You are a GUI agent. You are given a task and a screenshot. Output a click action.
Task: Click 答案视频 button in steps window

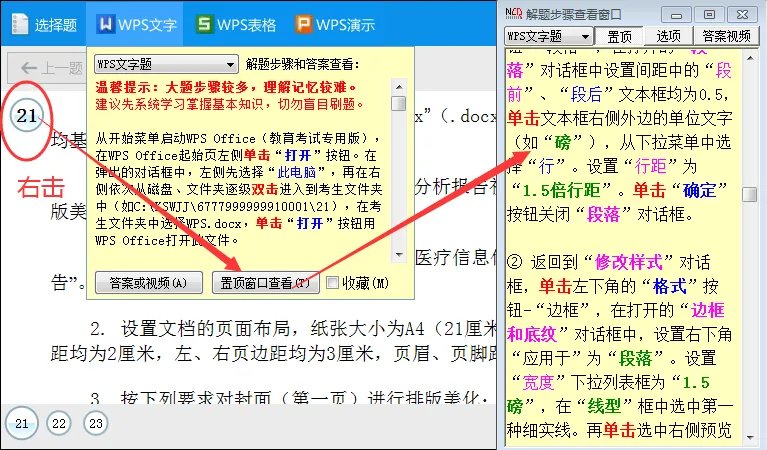726,36
